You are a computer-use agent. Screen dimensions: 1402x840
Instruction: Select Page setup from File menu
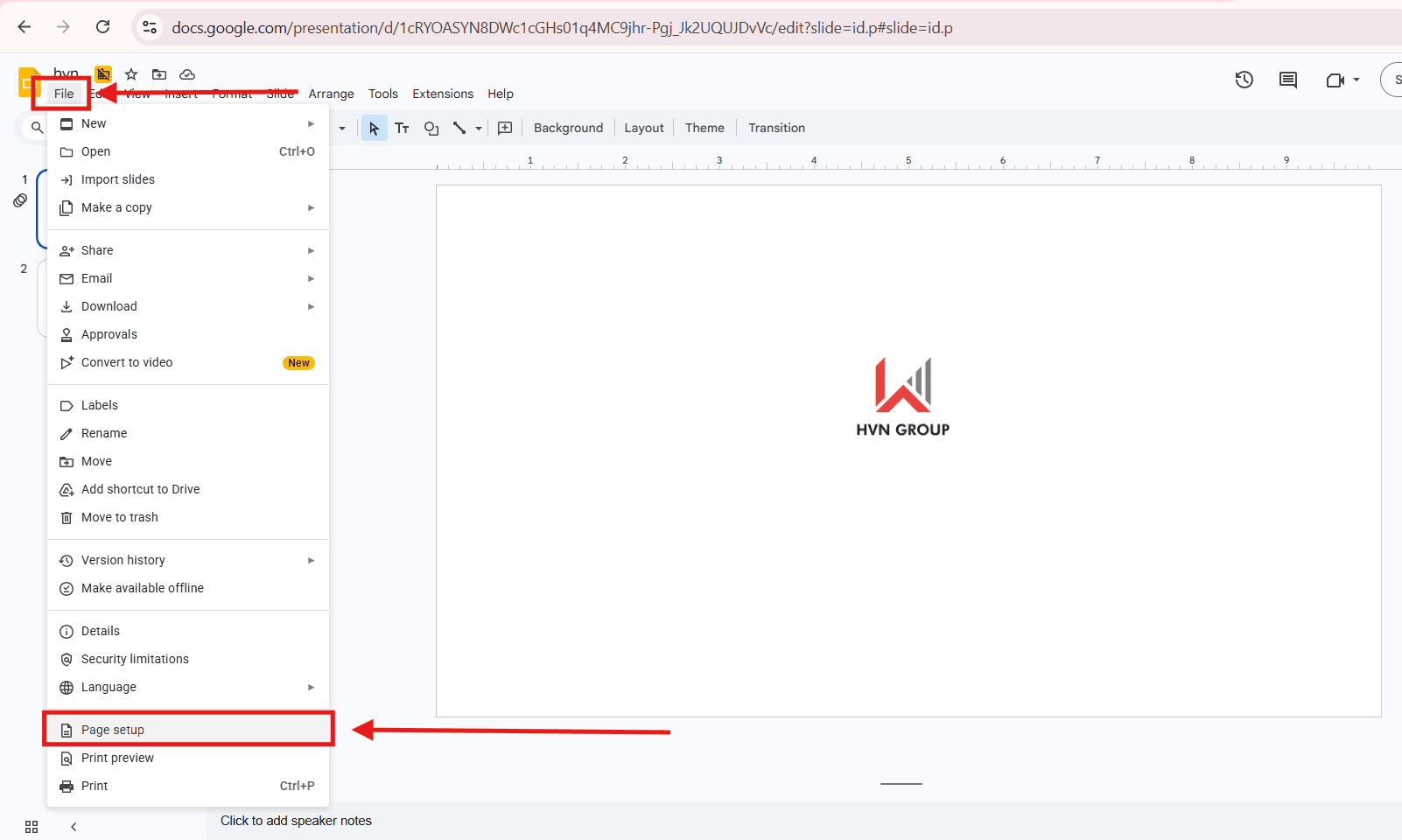pyautogui.click(x=111, y=729)
